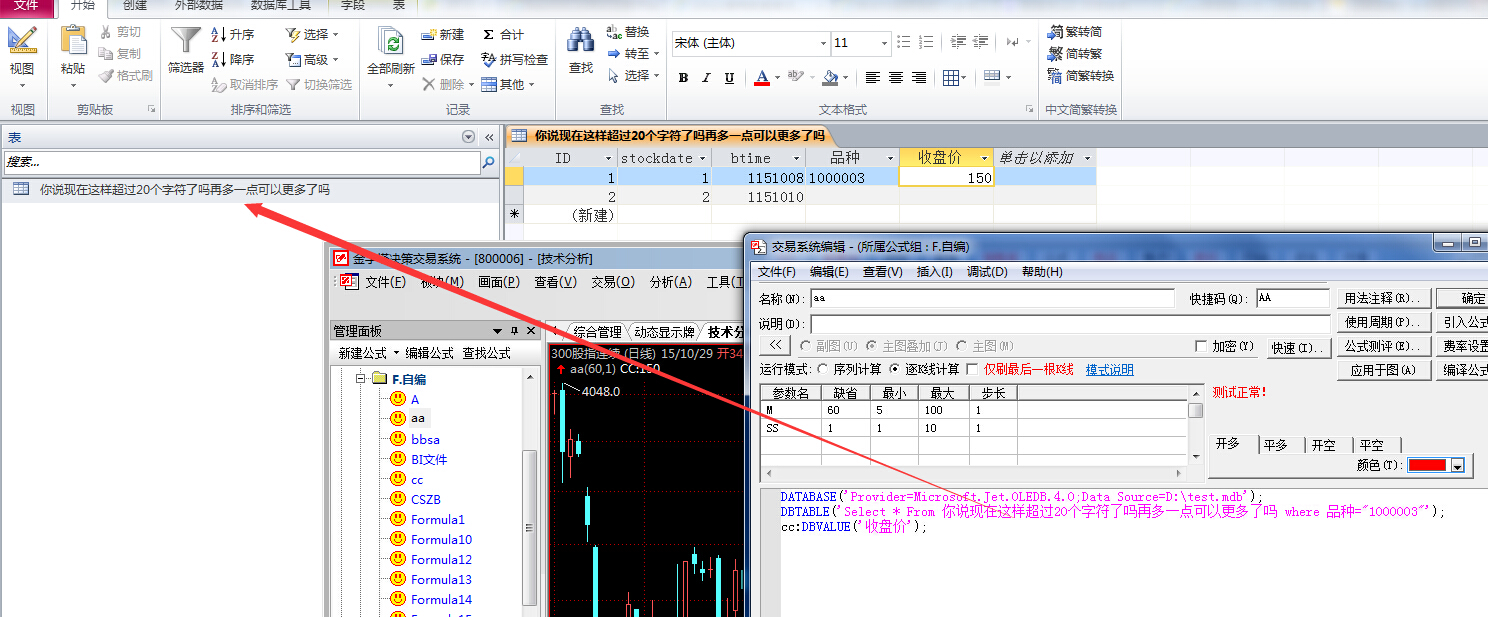Click the 筛选器 funnel filter icon
Image resolution: width=1488 pixels, height=617 pixels.
pos(186,42)
